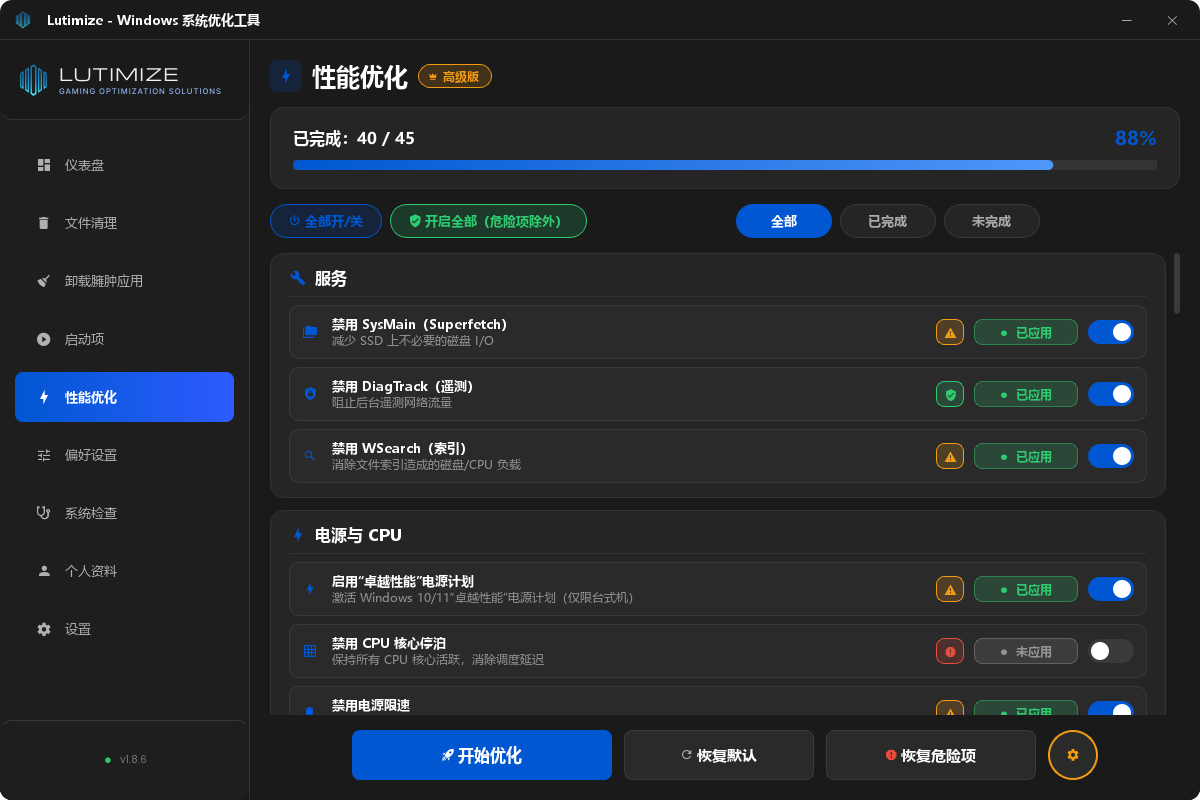Click the 恢复默认 button
Screen dimensions: 1200x800
(x=719, y=755)
